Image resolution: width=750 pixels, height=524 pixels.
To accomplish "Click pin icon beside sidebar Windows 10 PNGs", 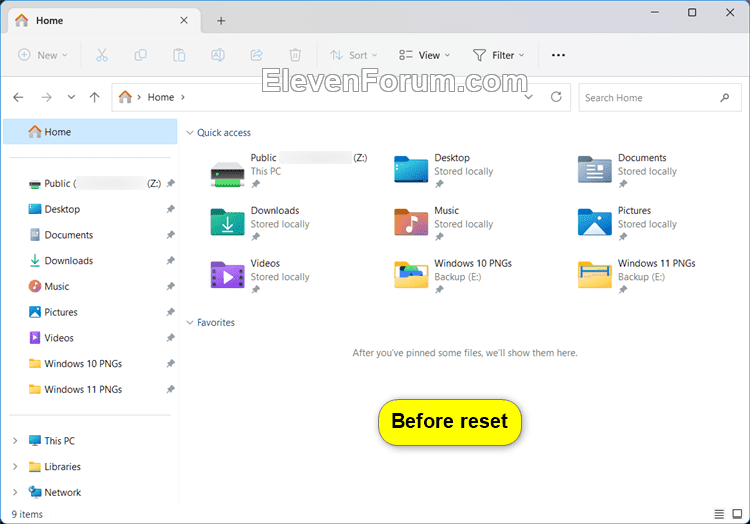I will pyautogui.click(x=170, y=364).
